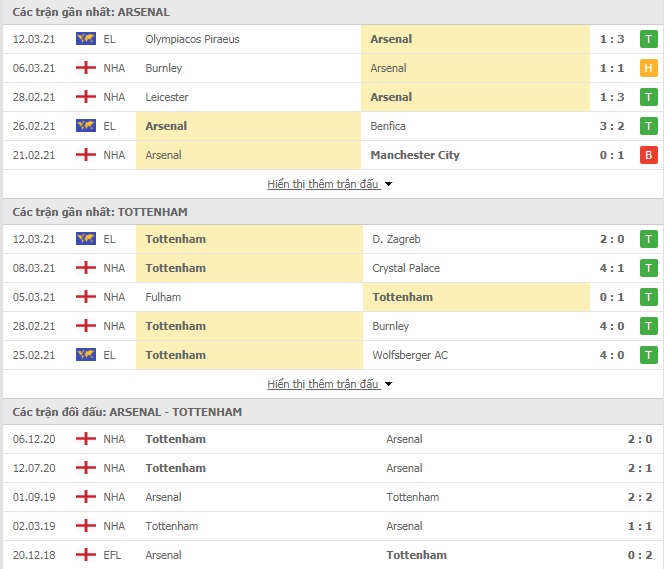Click the dropdown arrow under Tottenham recent matches
664x569 pixels.
click(x=388, y=384)
